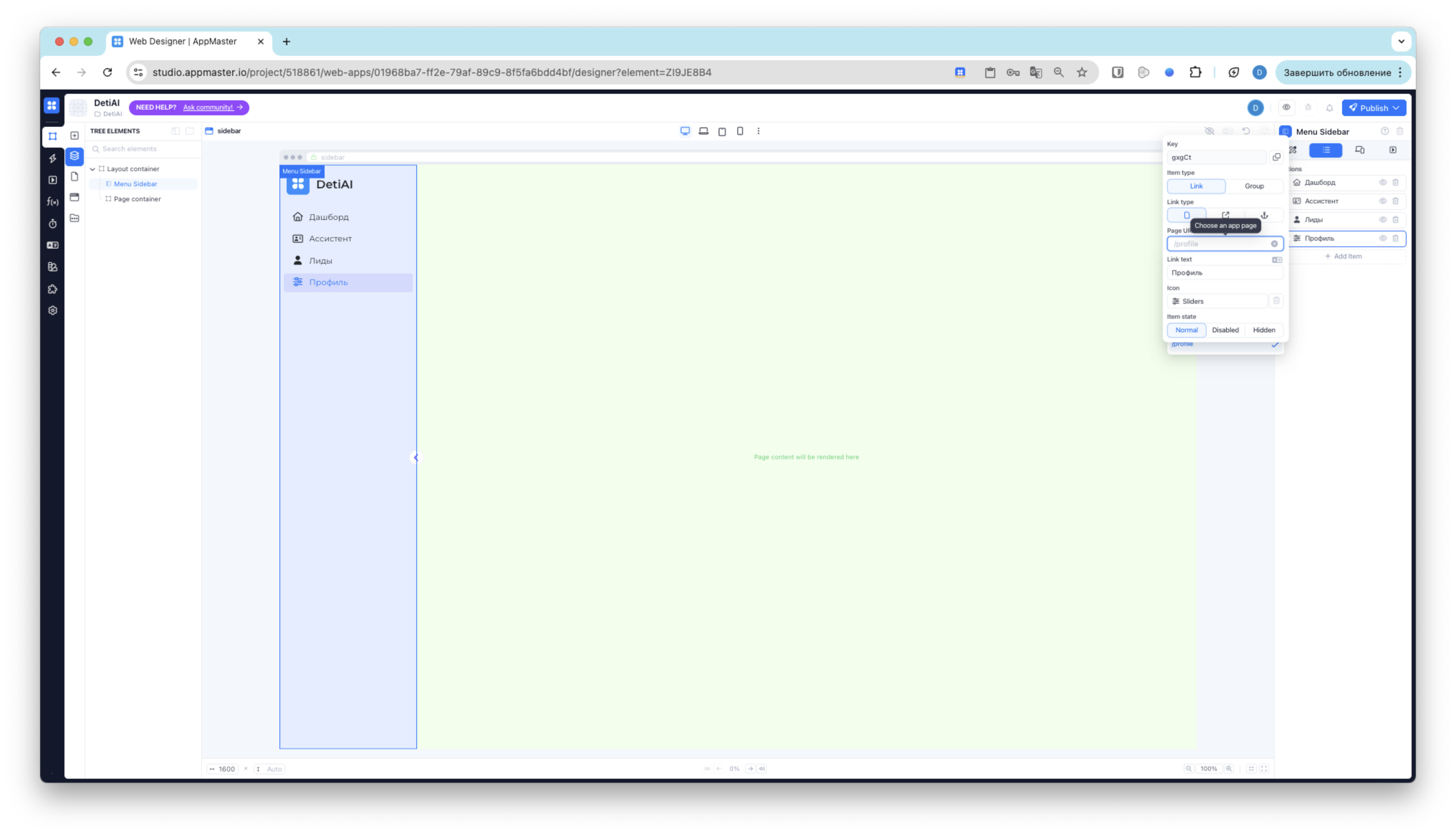Set item type to Group

click(x=1254, y=186)
